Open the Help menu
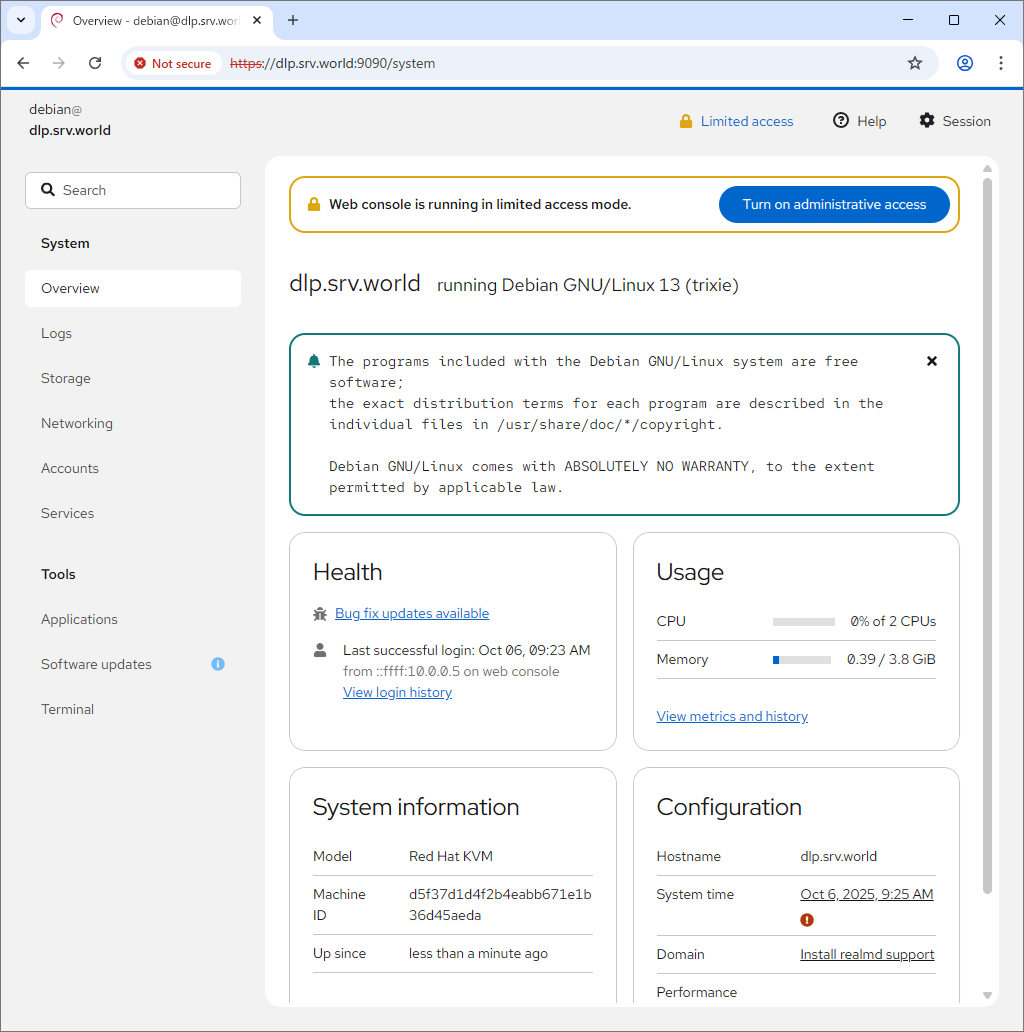1024x1032 pixels. 859,121
